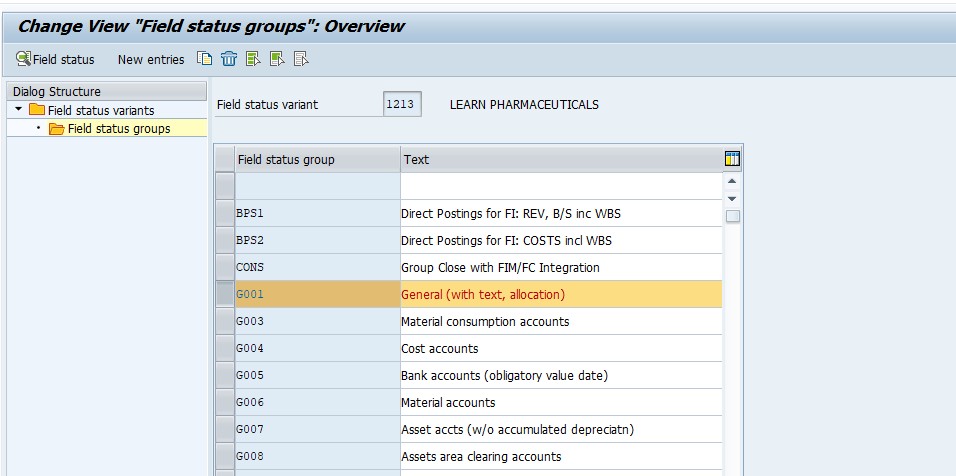Image resolution: width=956 pixels, height=476 pixels.
Task: Click the vertical scrollbar thumb
Action: click(x=733, y=216)
